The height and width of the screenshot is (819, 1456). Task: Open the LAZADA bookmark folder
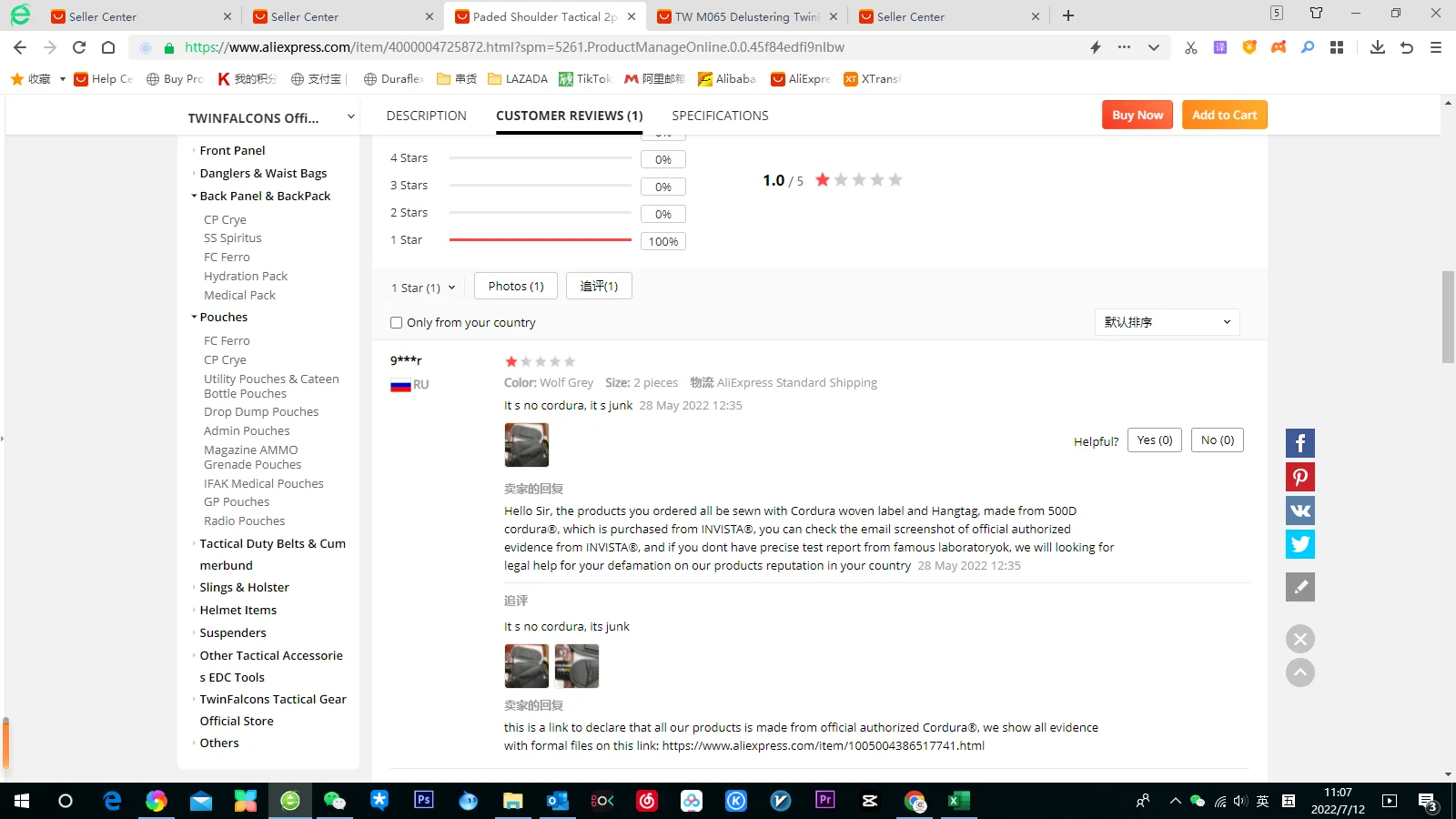click(x=518, y=79)
